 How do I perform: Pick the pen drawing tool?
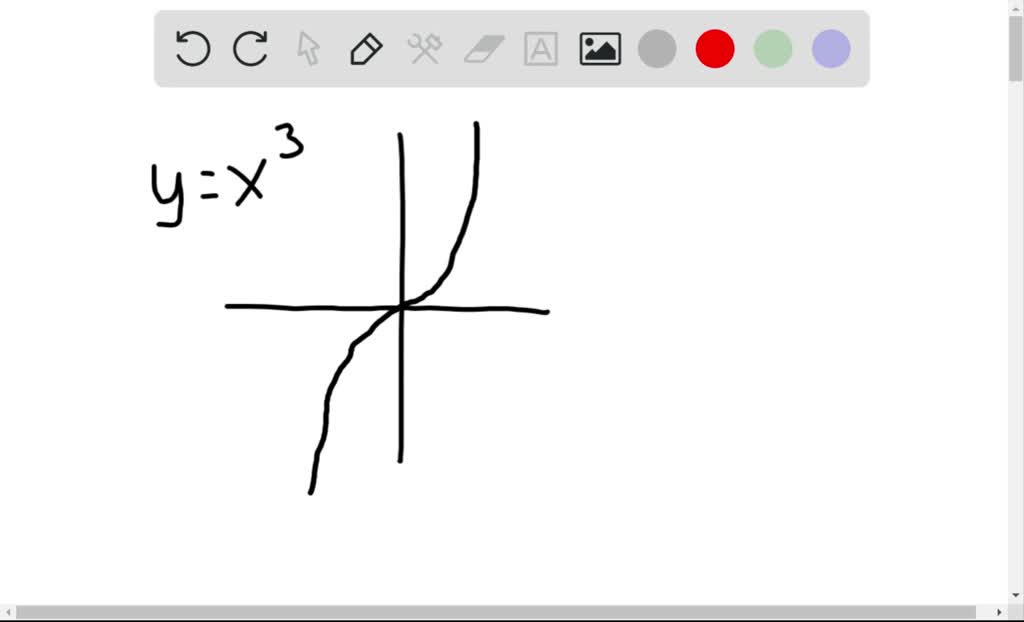pos(365,47)
